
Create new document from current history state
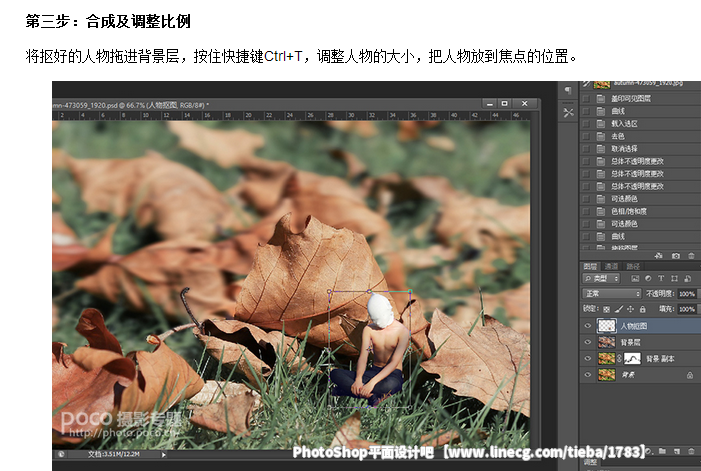tap(658, 256)
